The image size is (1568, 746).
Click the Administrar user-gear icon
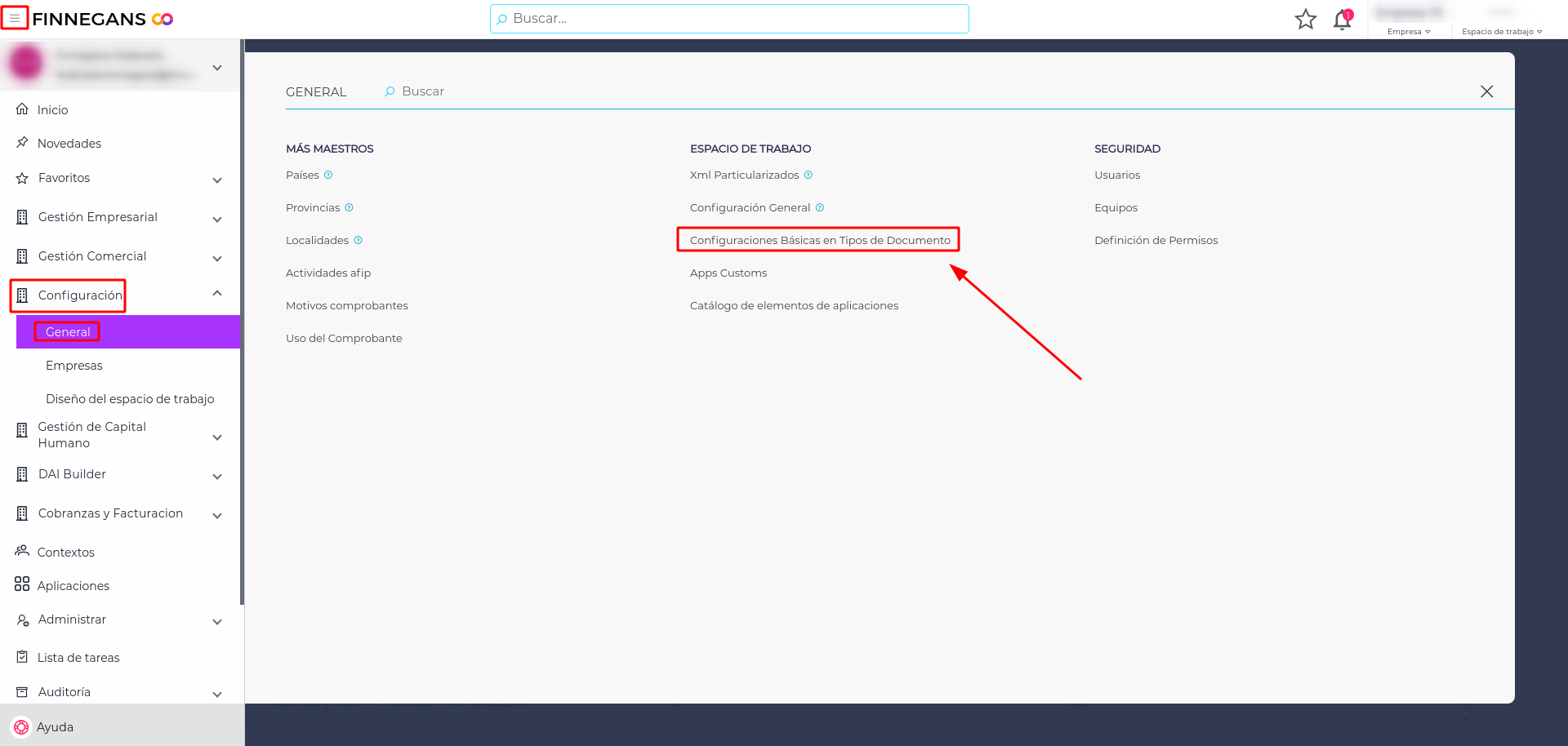point(23,620)
